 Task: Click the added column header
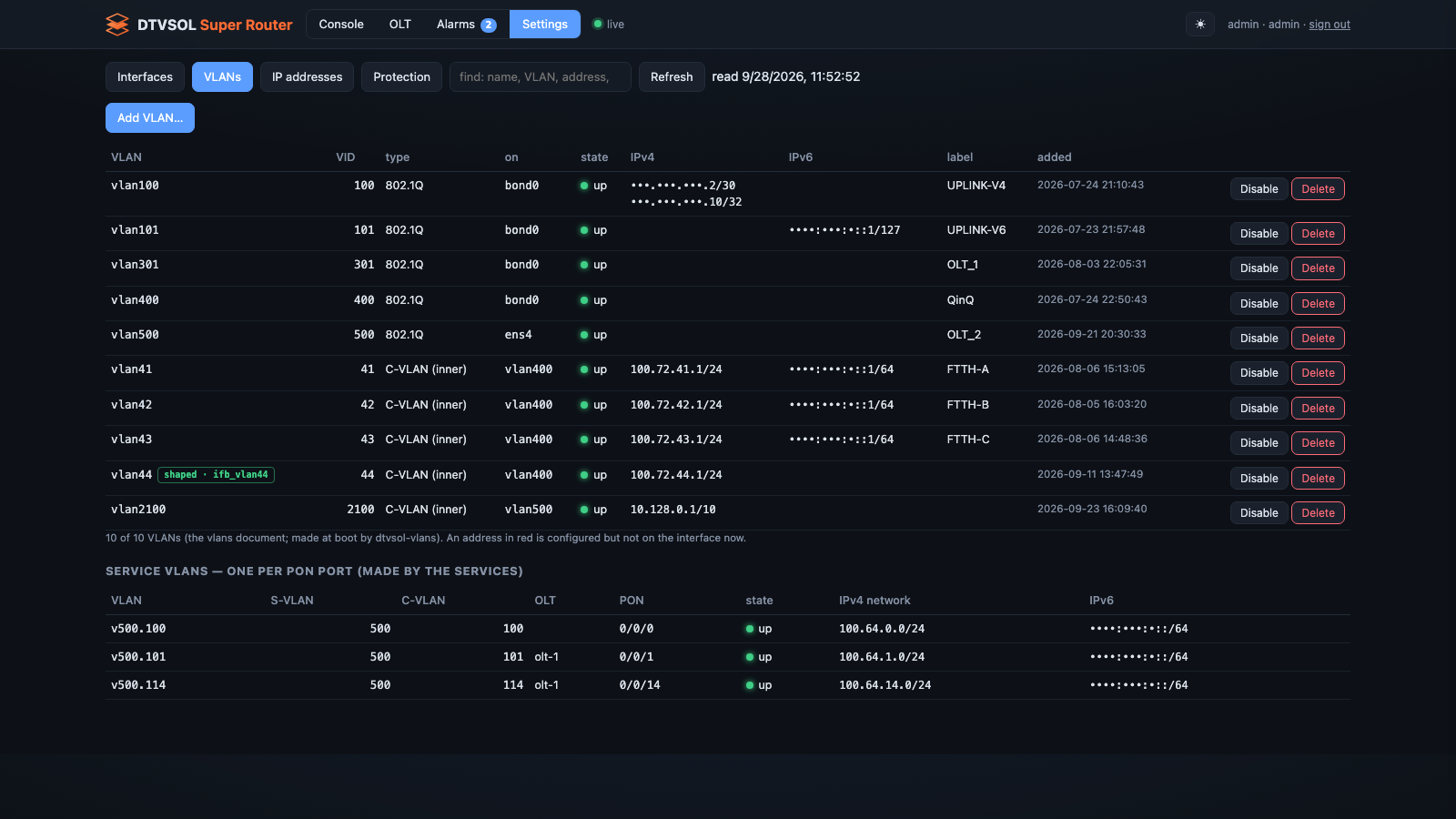point(1055,157)
